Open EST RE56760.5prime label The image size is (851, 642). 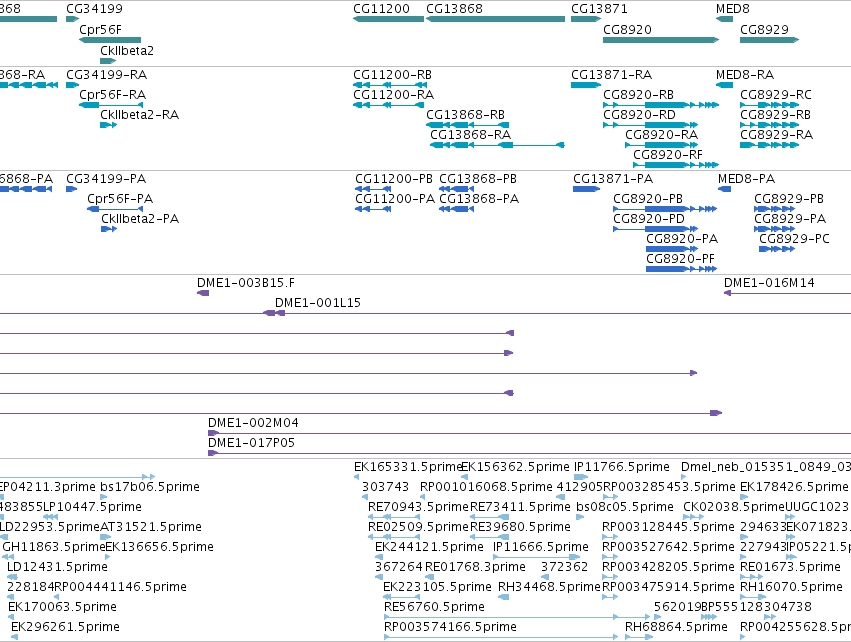[x=435, y=607]
